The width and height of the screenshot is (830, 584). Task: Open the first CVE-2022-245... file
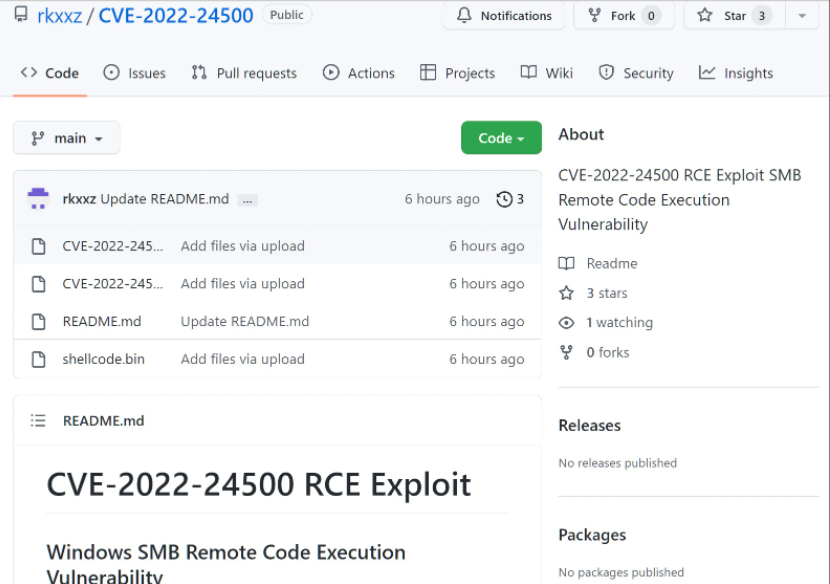113,246
